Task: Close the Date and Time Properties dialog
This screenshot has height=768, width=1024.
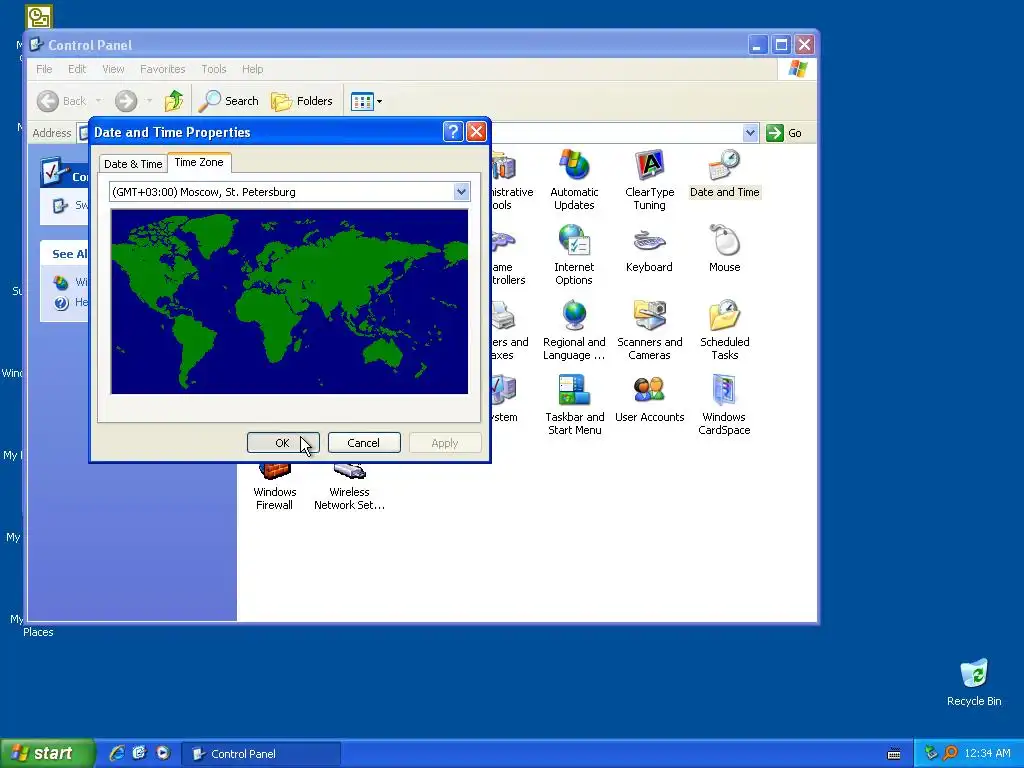Action: 477,132
